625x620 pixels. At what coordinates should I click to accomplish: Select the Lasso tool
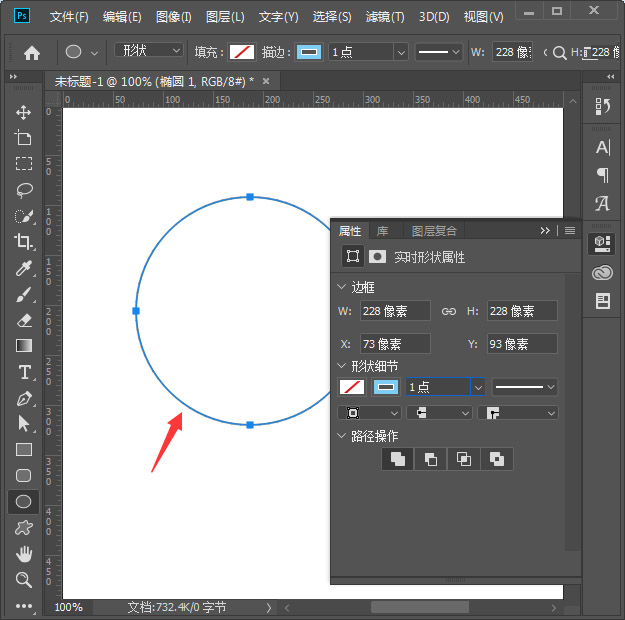point(24,189)
